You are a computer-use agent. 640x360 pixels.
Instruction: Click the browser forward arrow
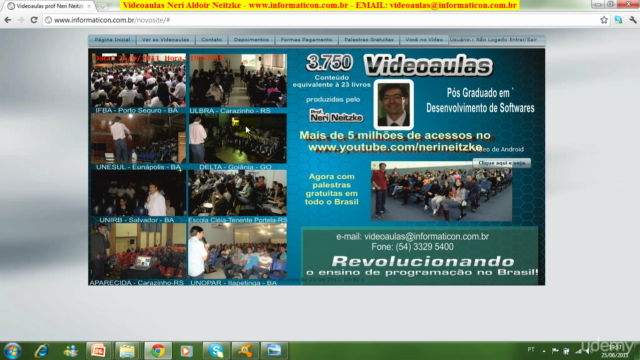[21, 20]
